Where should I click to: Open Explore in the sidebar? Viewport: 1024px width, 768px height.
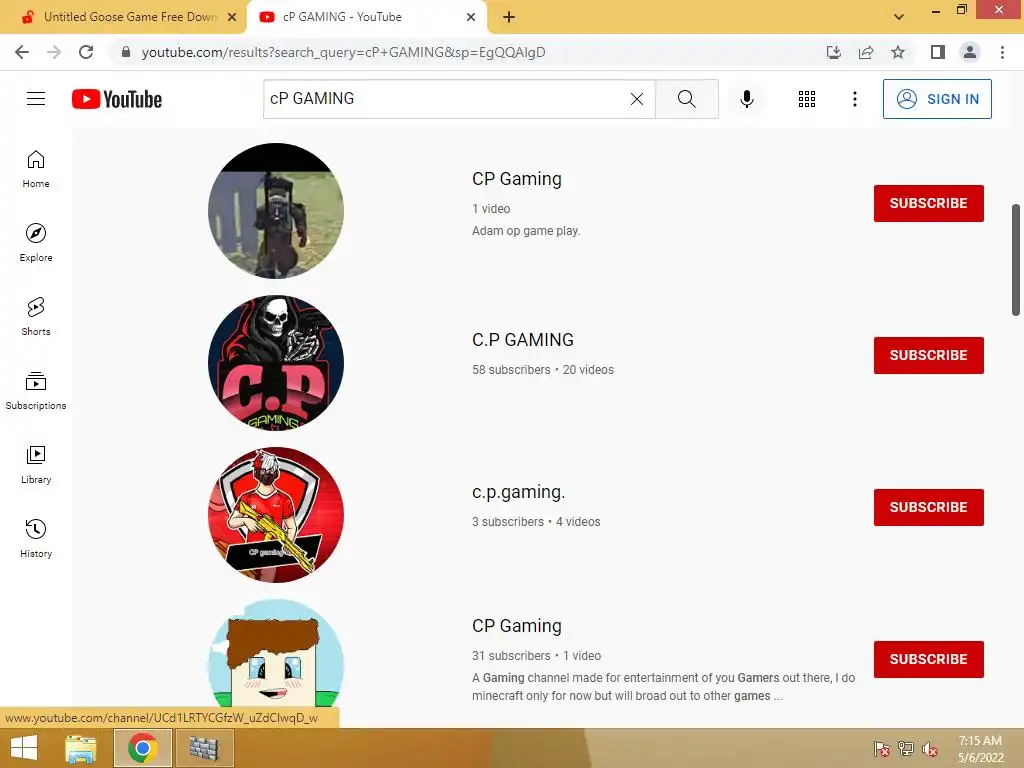pos(36,243)
